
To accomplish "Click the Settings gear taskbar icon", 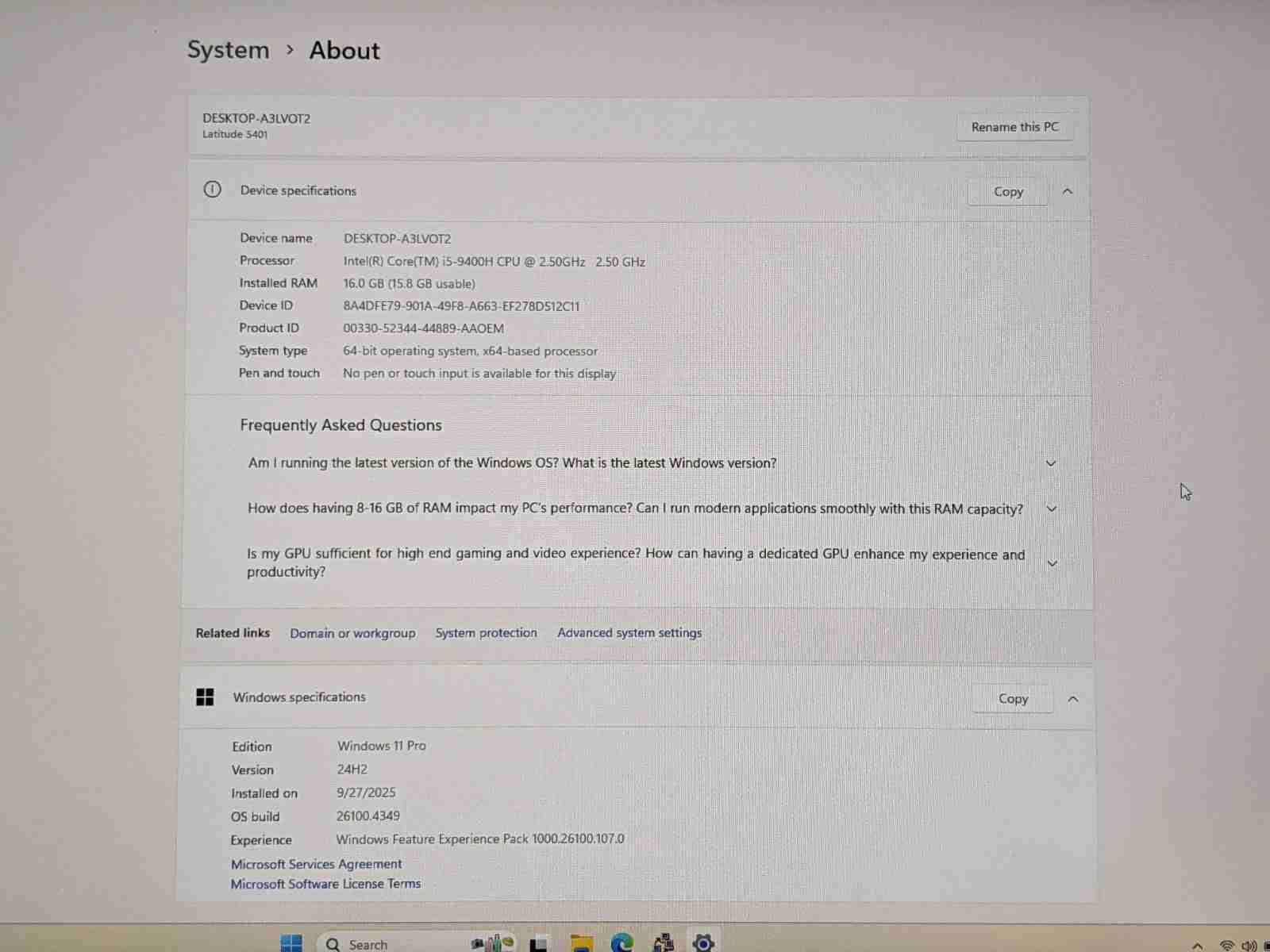I will click(x=703, y=943).
